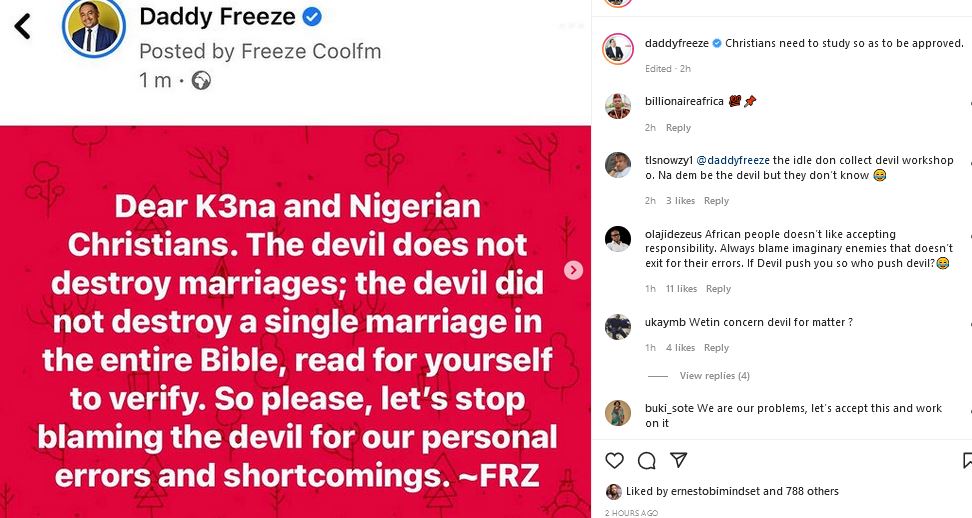
Task: Show 11 likes on olajidezeus comment
Action: [681, 289]
